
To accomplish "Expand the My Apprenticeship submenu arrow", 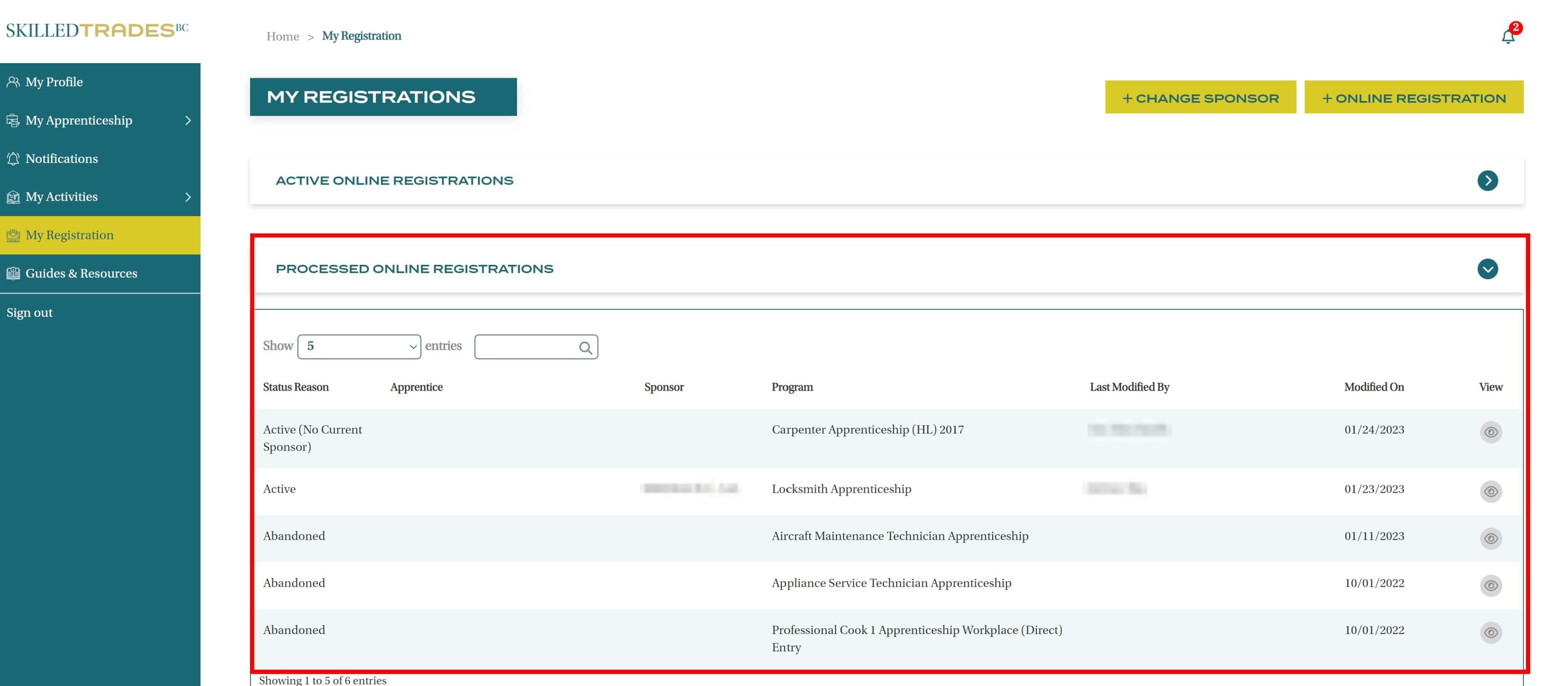I will click(188, 121).
